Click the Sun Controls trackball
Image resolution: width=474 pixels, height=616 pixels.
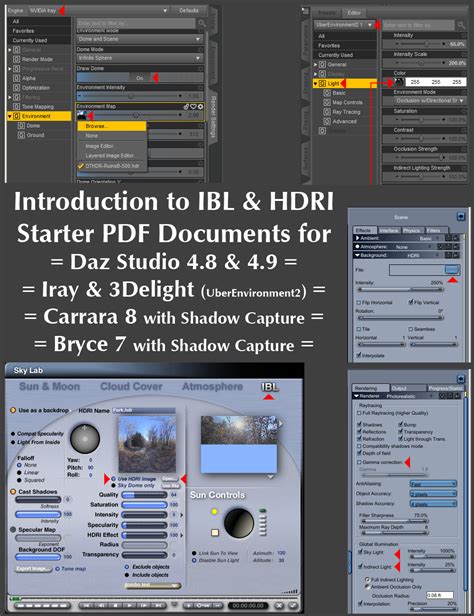[239, 523]
